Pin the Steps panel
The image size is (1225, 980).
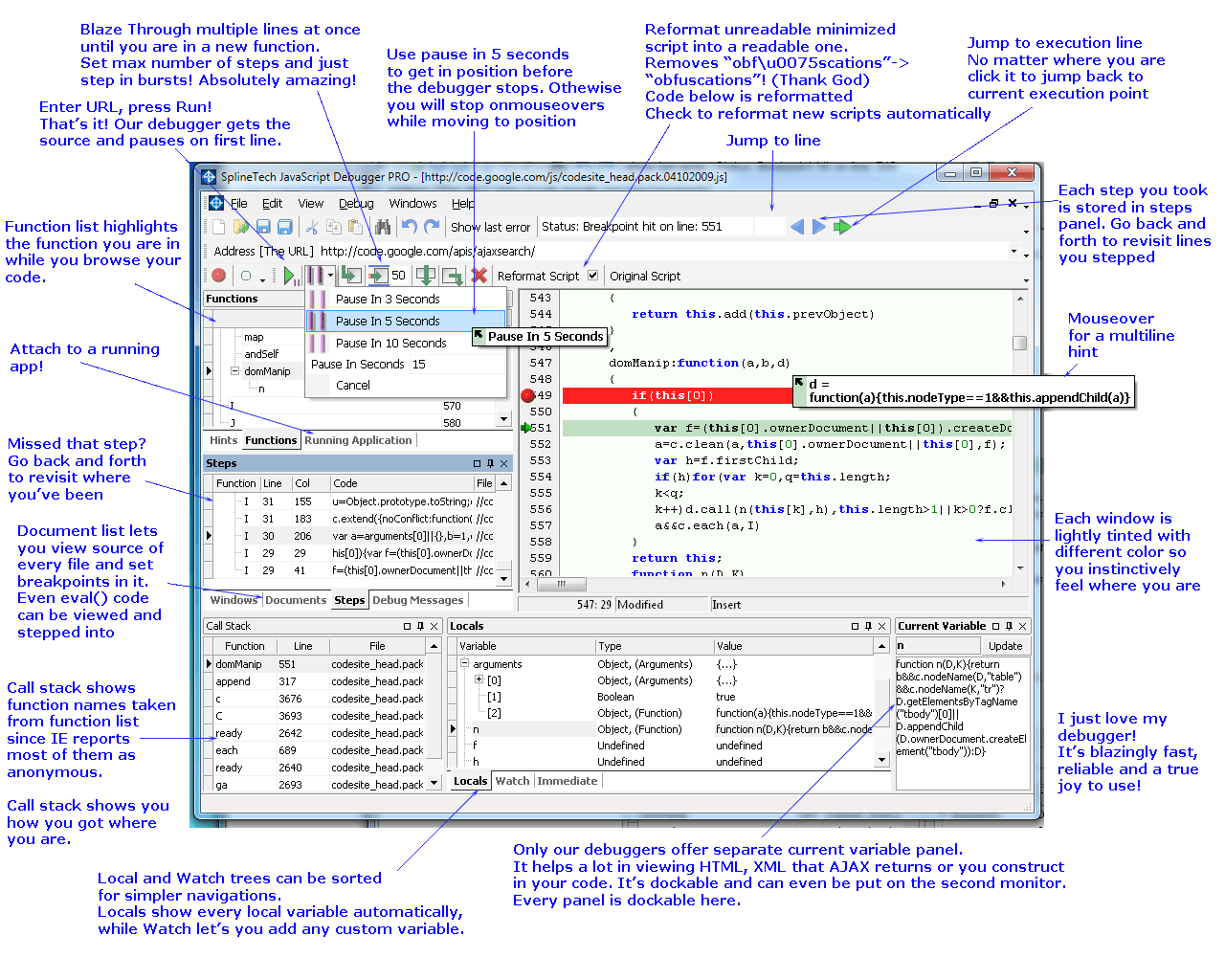tap(491, 463)
